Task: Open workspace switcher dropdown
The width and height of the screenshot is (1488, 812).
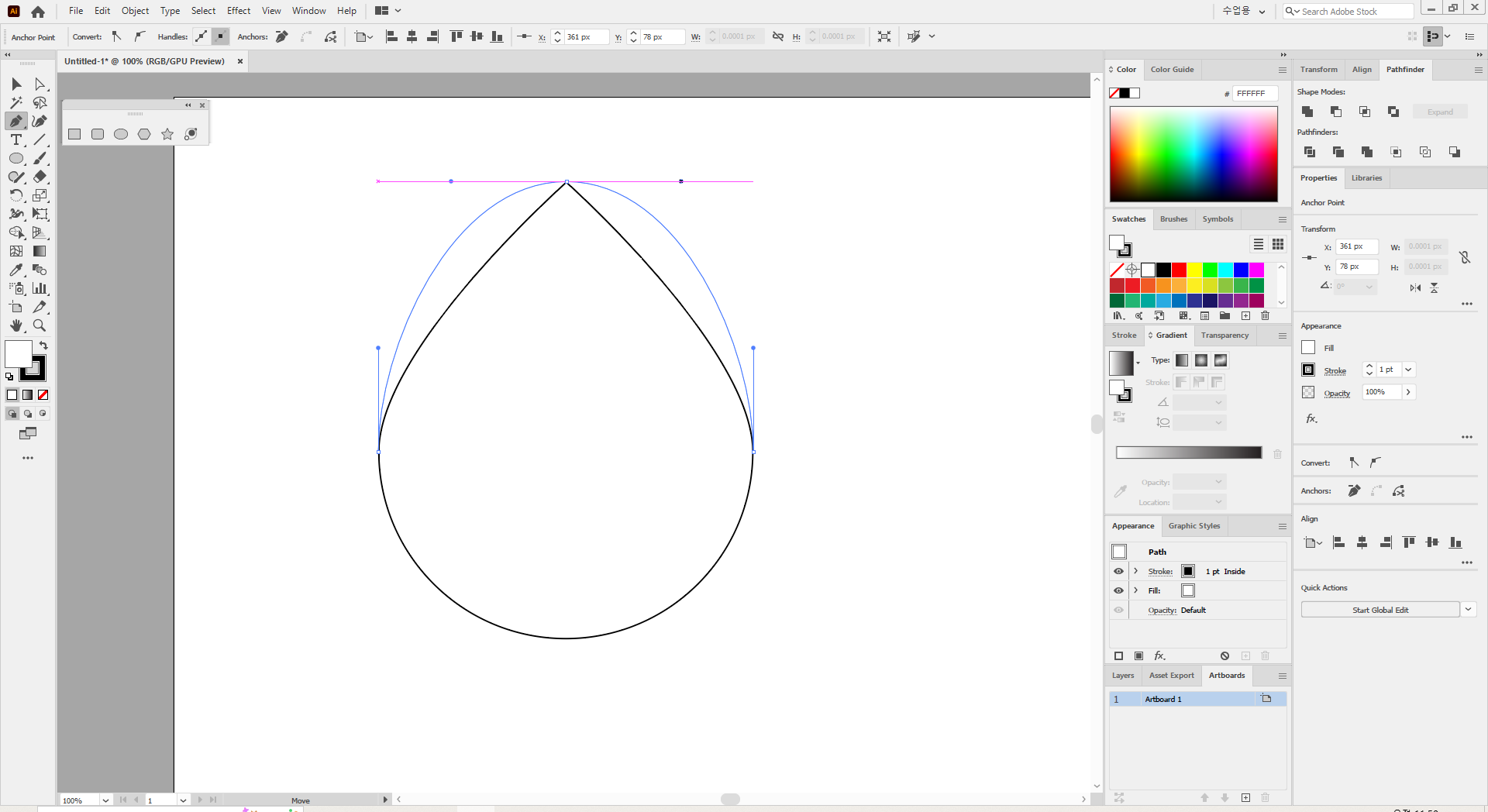Action: 1245,11
